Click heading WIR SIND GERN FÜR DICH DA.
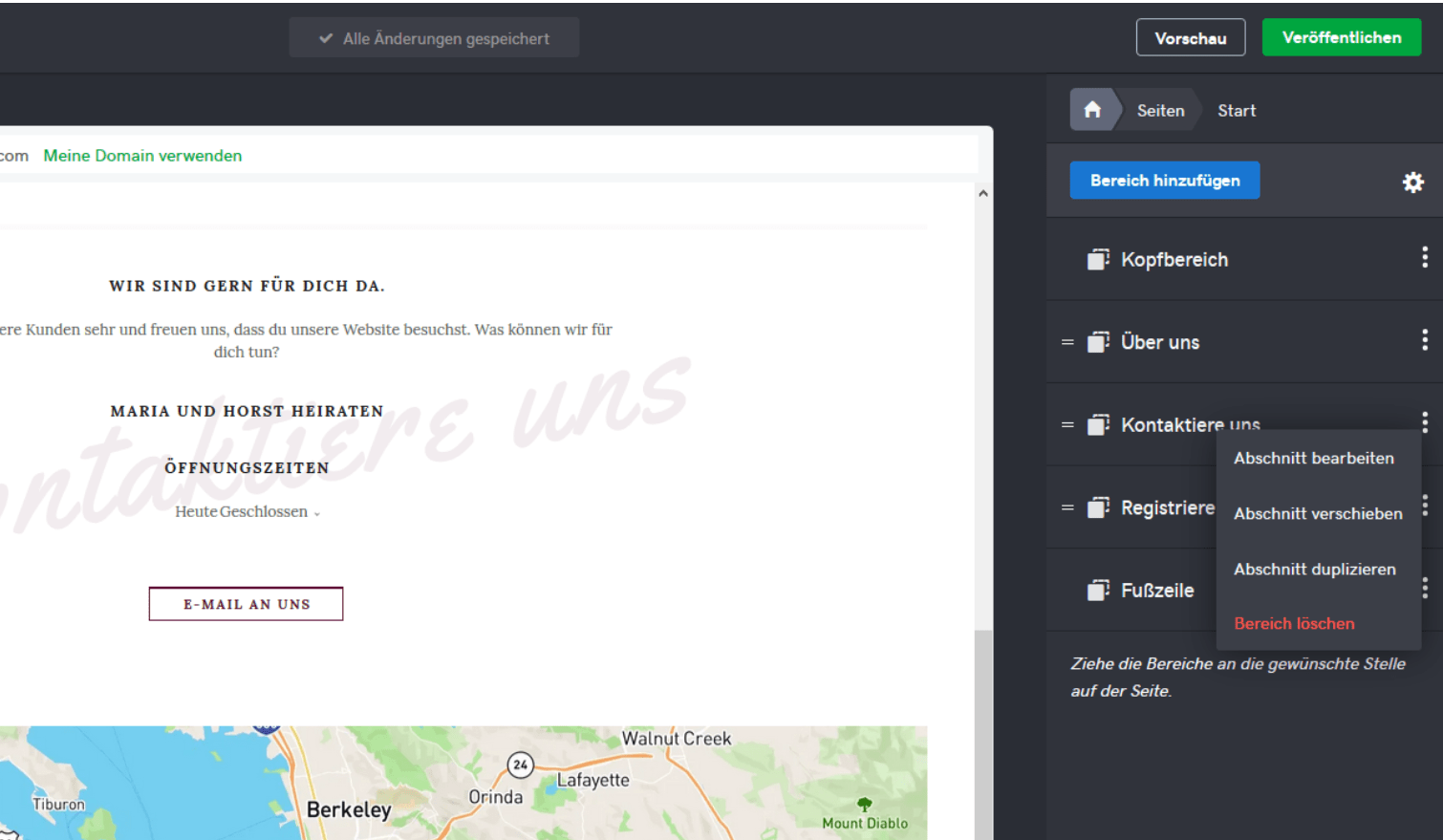Viewport: 1443px width, 840px height. pyautogui.click(x=247, y=286)
